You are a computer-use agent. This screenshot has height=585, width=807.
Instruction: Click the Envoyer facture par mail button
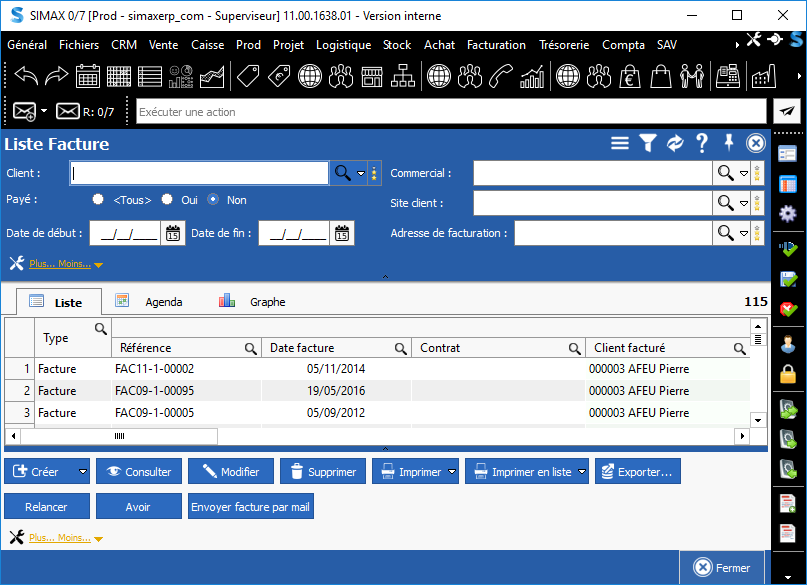251,507
